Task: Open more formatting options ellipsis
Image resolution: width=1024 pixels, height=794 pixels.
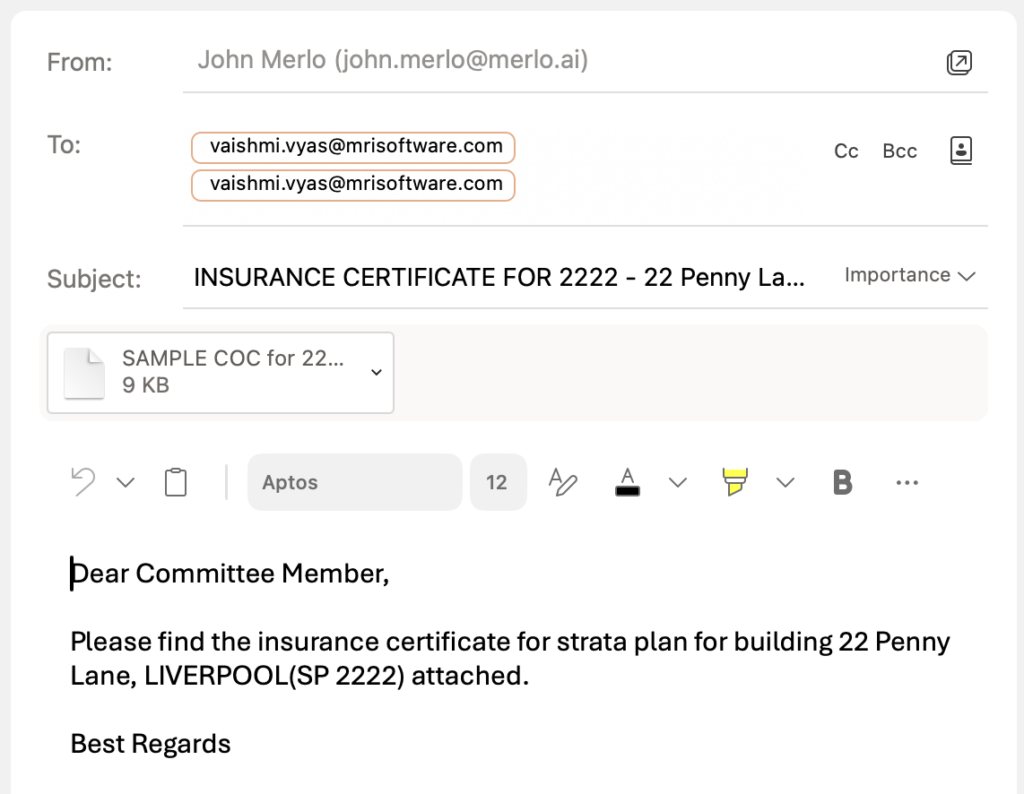Action: pyautogui.click(x=907, y=483)
